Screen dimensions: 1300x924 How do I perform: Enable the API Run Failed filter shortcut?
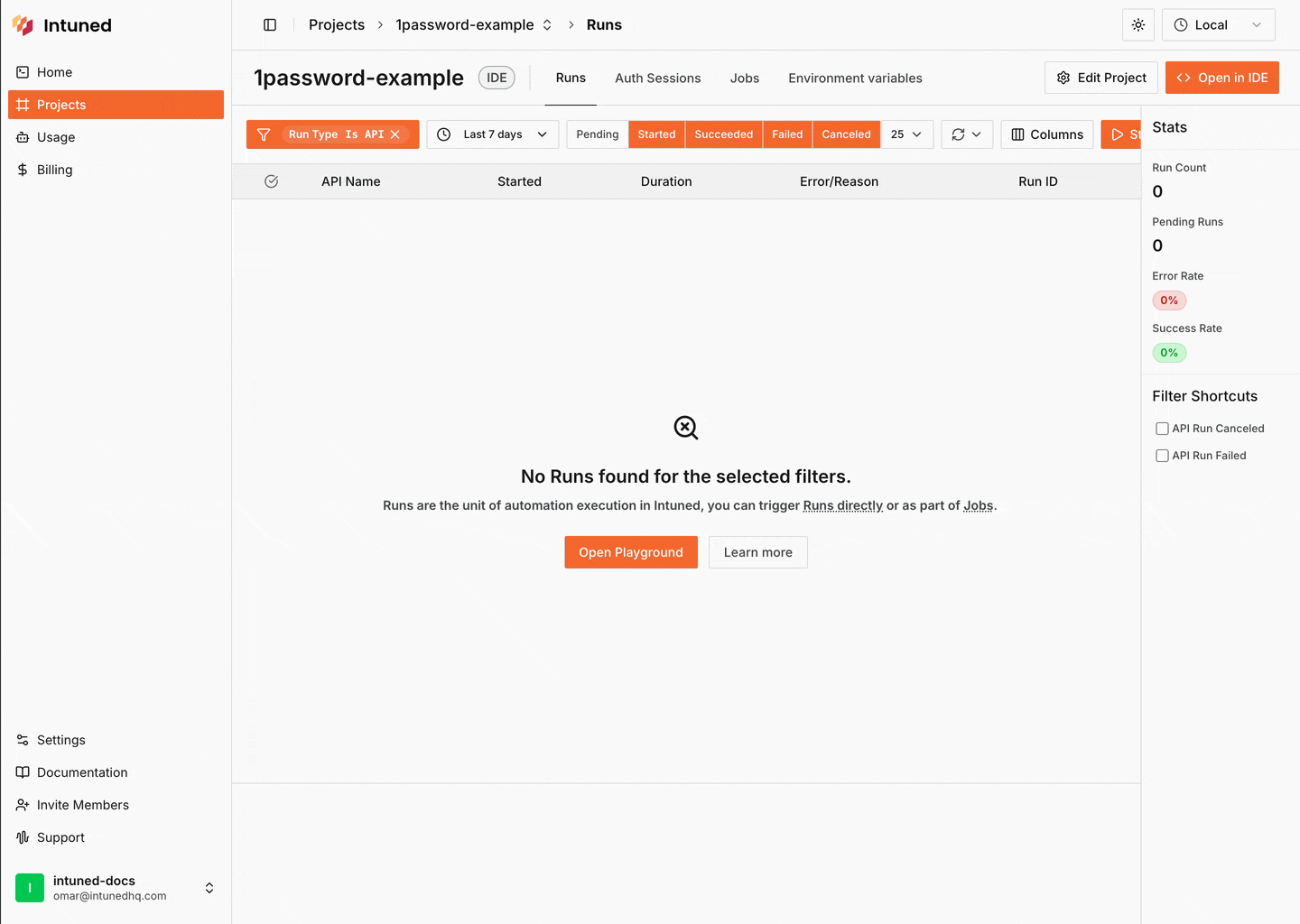tap(1162, 456)
